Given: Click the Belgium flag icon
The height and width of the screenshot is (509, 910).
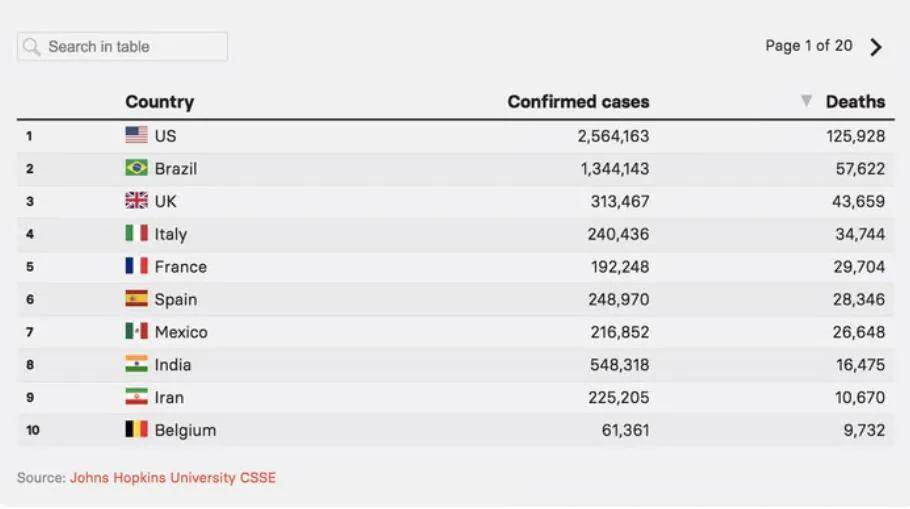Looking at the screenshot, I should point(136,430).
